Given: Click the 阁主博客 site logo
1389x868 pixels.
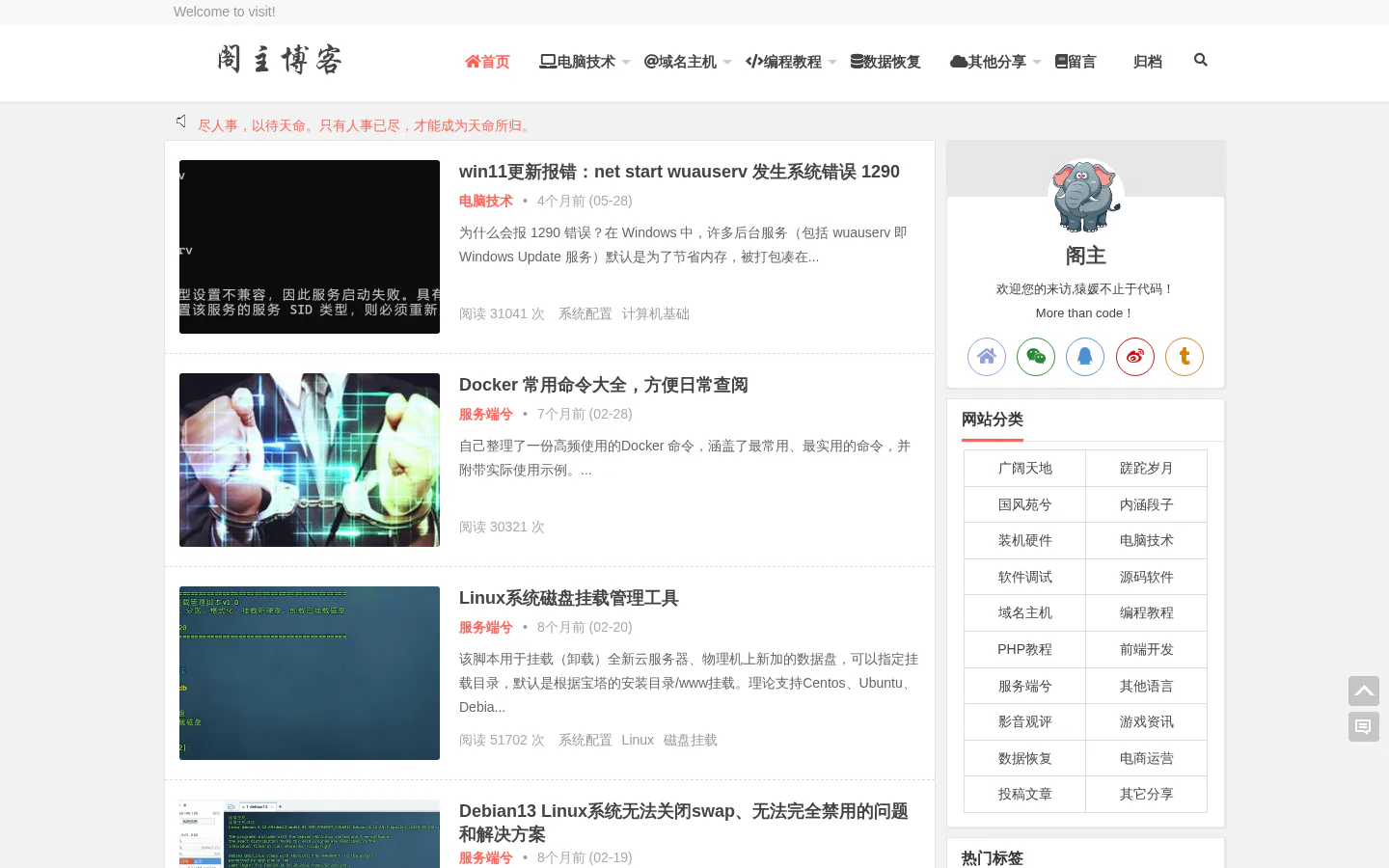Looking at the screenshot, I should (280, 60).
